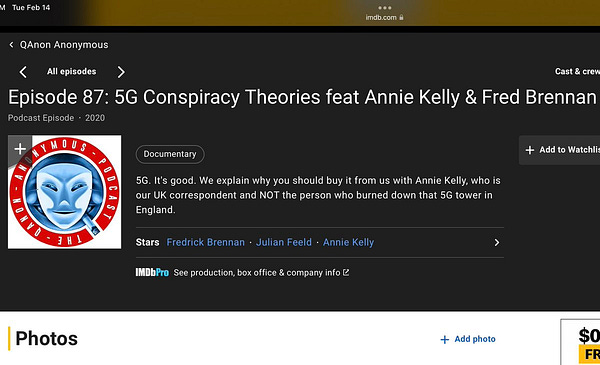Screen dimensions: 600x365
Task: Click the episode description paragraph
Action: pyautogui.click(x=318, y=195)
